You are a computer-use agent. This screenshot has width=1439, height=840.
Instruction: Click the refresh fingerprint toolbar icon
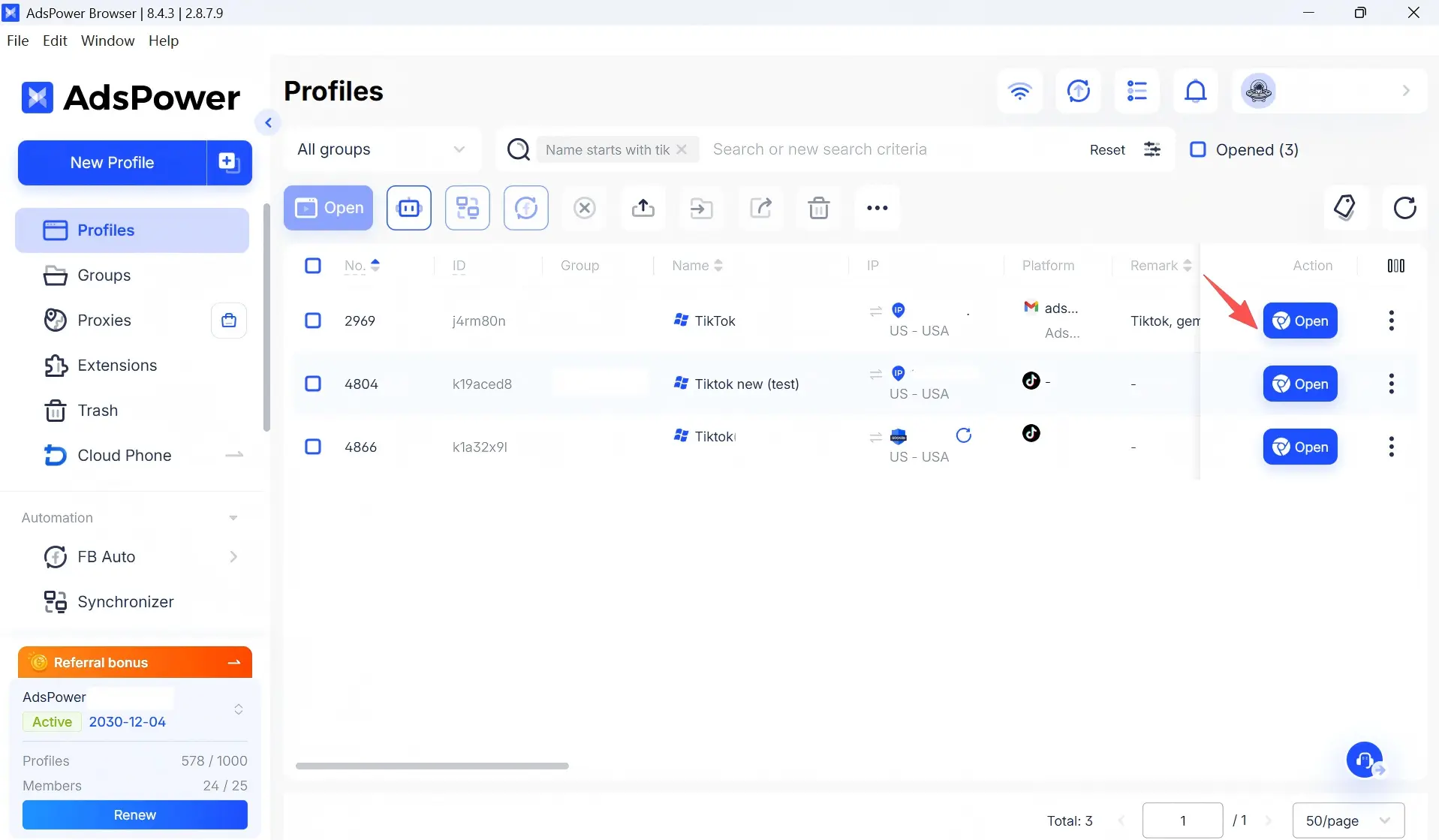click(x=526, y=208)
